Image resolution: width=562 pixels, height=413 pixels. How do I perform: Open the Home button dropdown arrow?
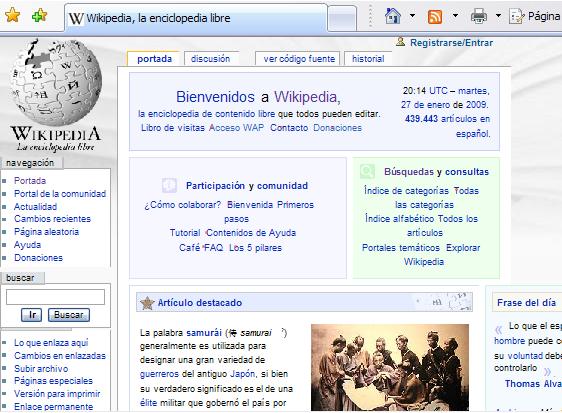point(412,16)
